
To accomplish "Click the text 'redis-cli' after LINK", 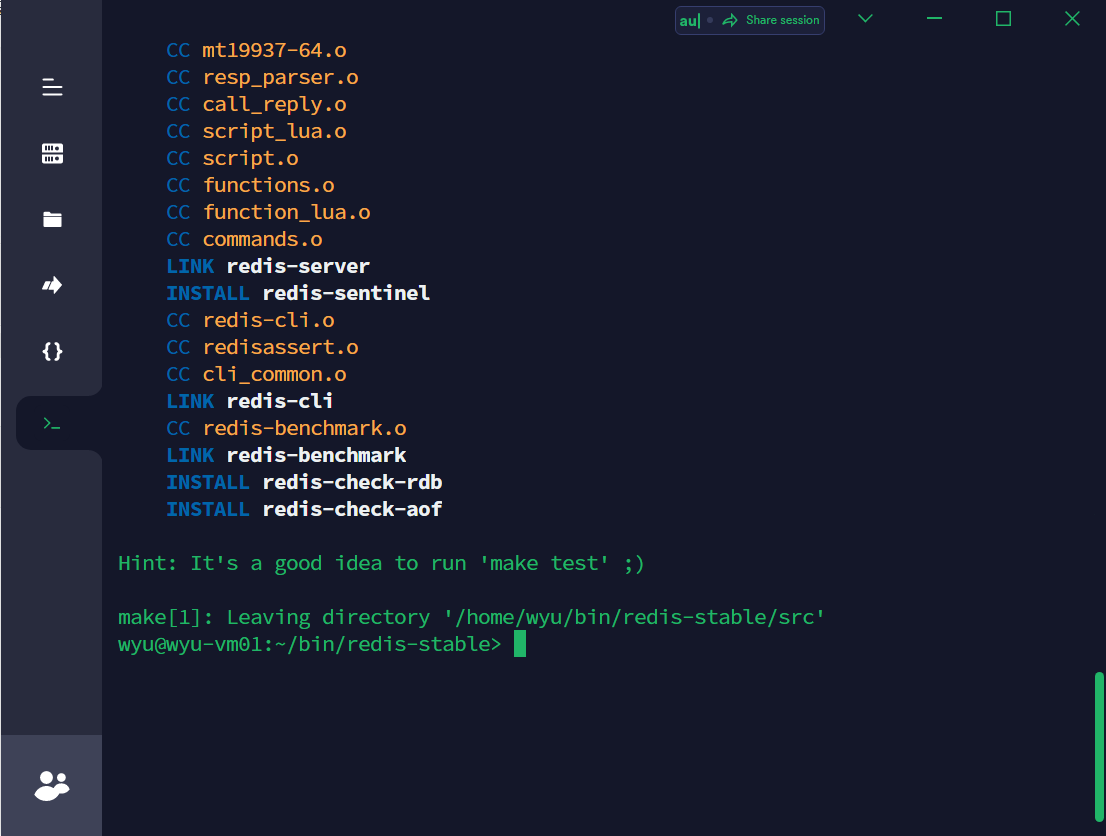I will pos(280,401).
